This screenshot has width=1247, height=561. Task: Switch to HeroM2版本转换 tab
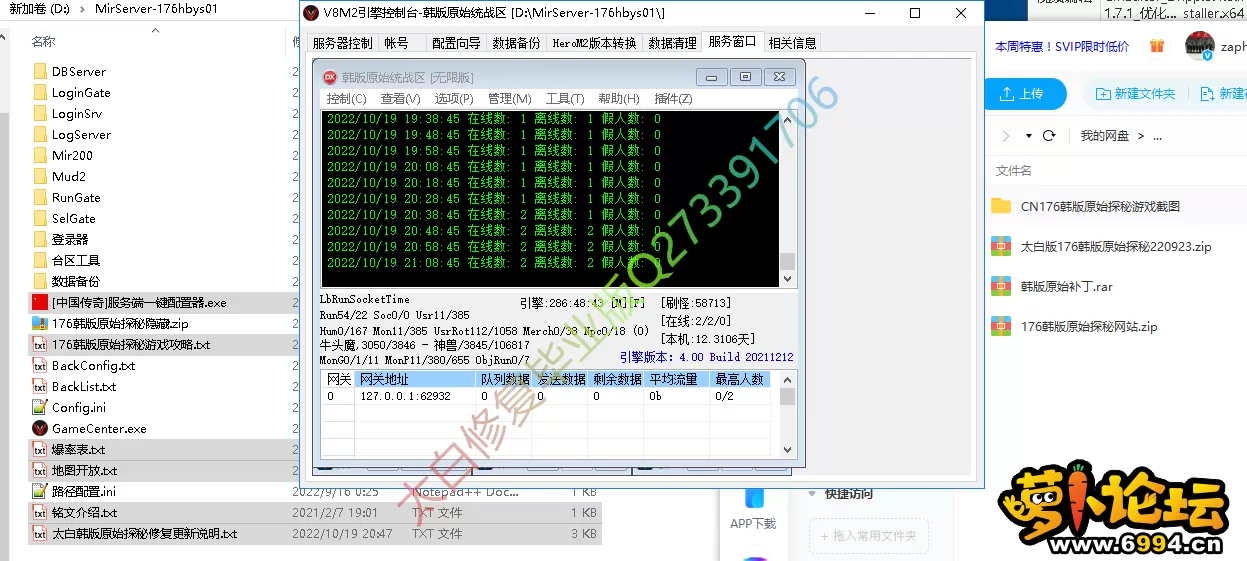tap(594, 43)
